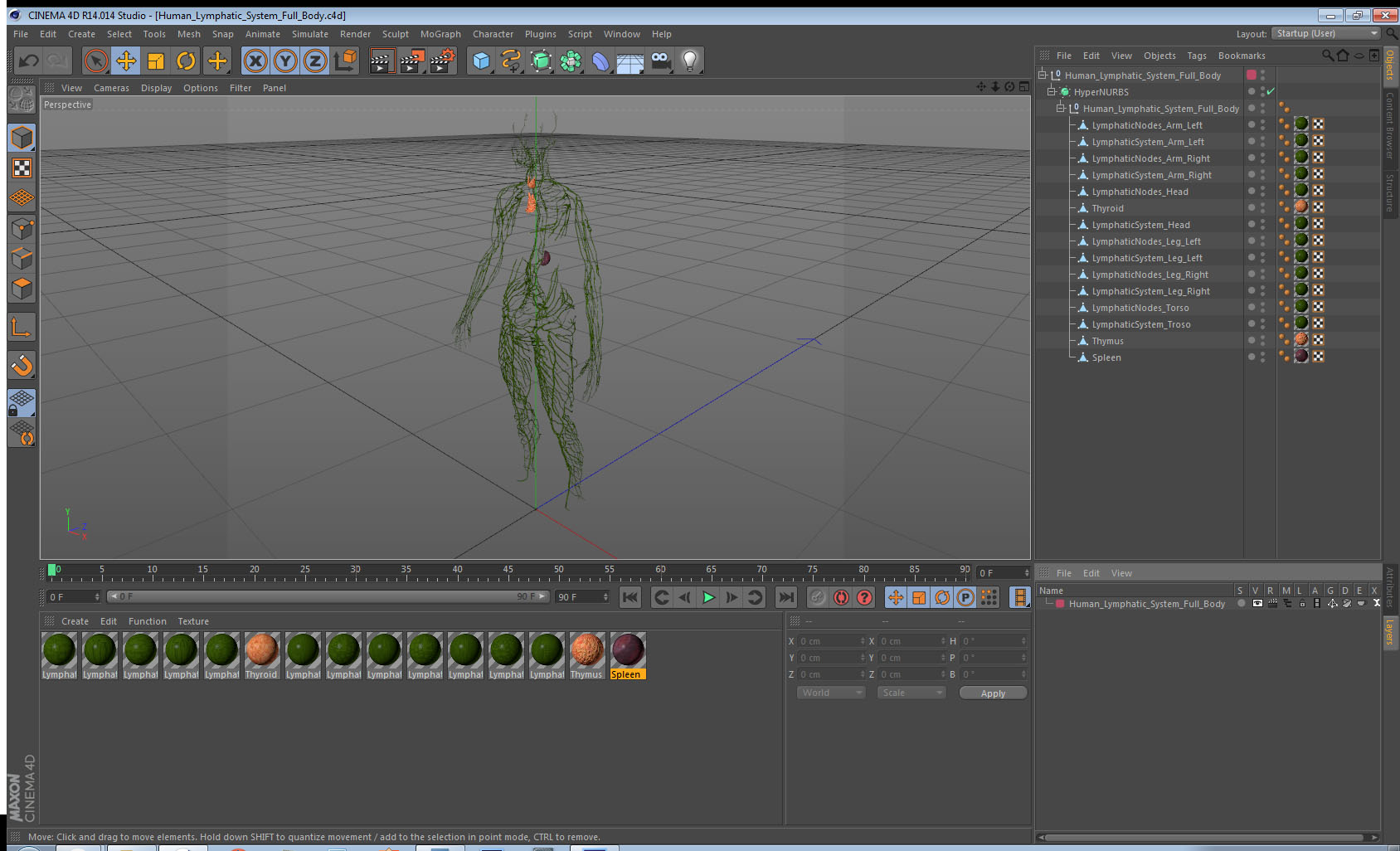
Task: Add a HyperNURBS generator
Action: tap(541, 61)
